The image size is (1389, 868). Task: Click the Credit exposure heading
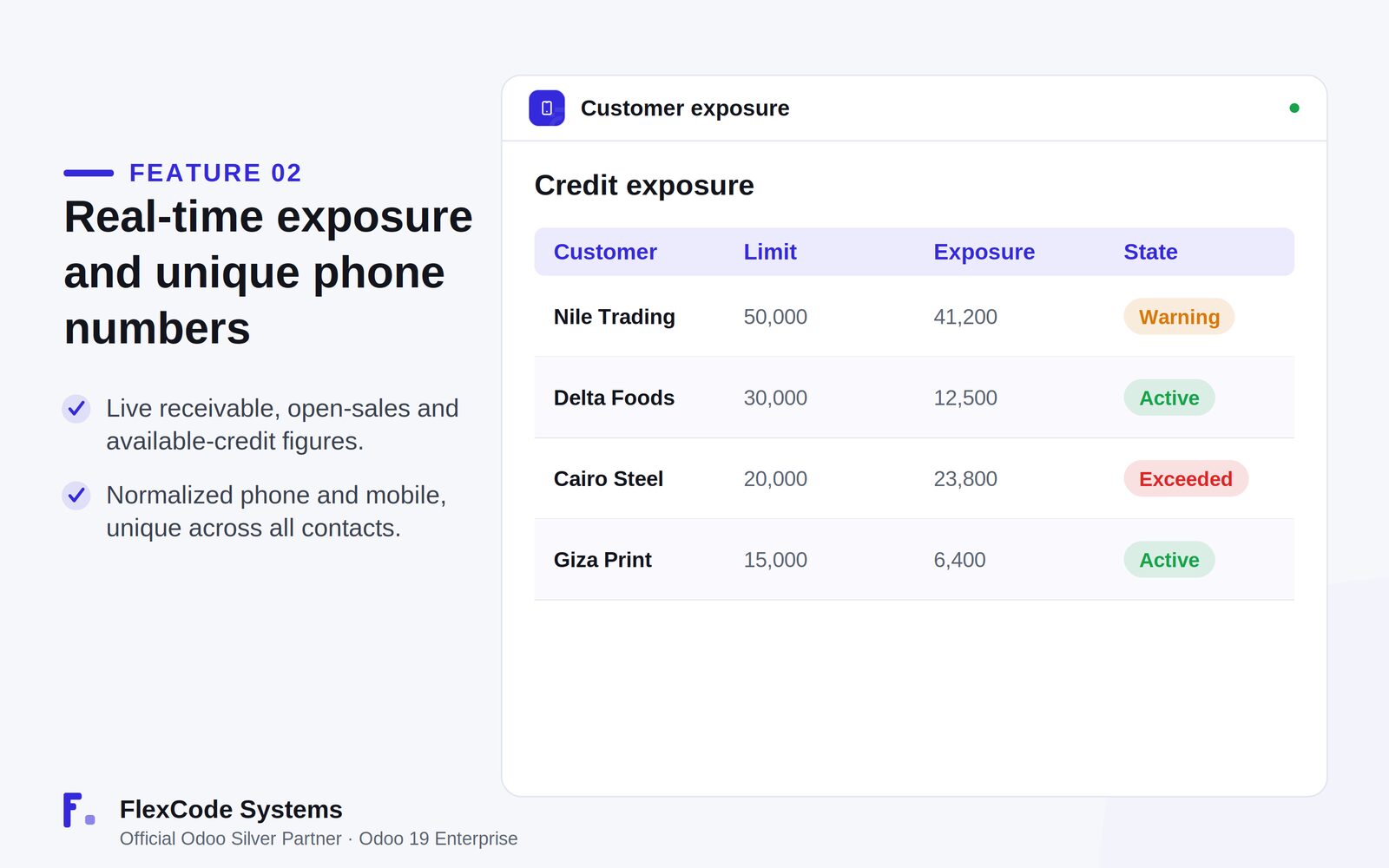[x=644, y=186]
